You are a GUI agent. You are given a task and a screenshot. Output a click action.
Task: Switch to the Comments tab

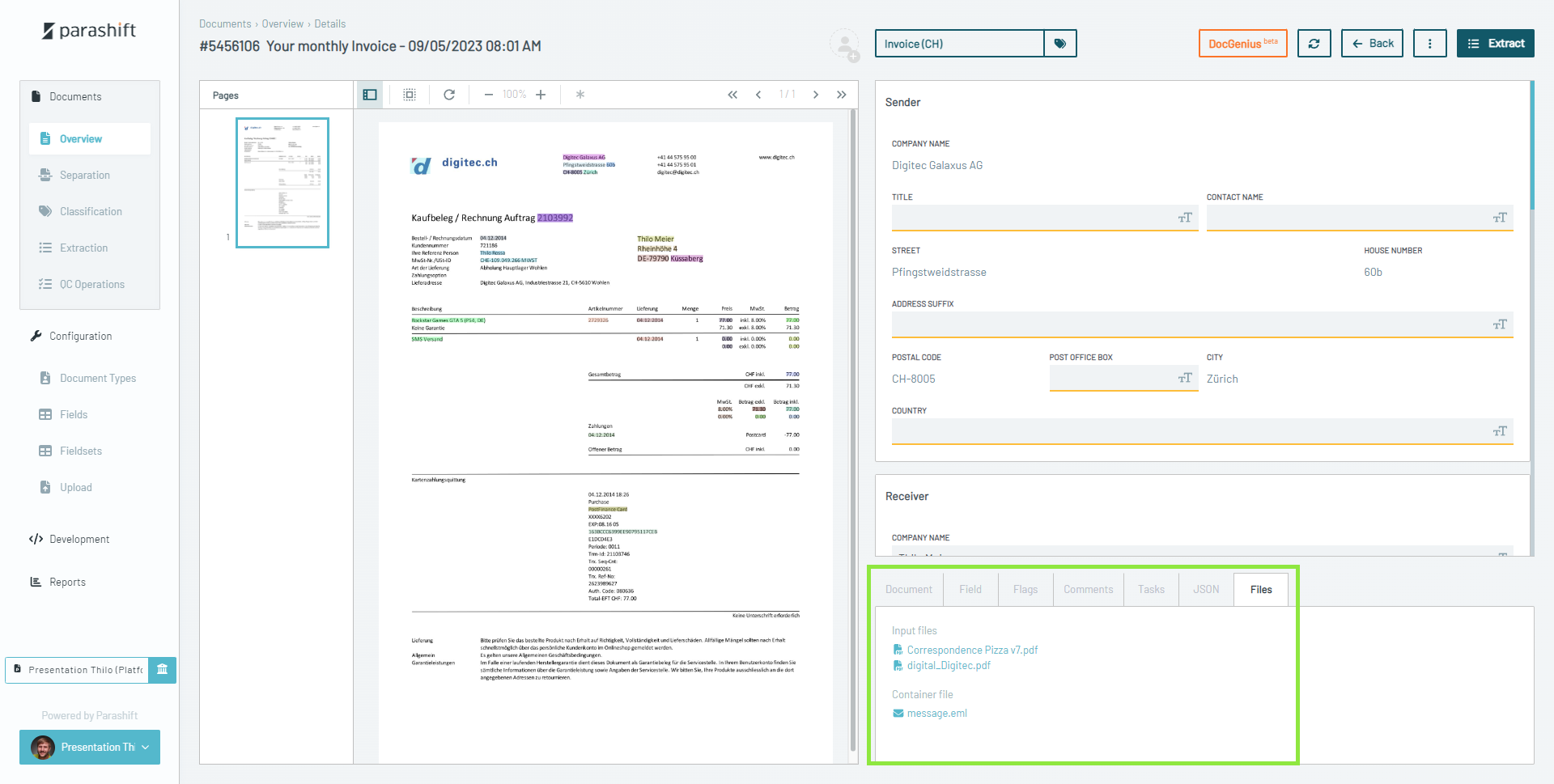tap(1089, 589)
